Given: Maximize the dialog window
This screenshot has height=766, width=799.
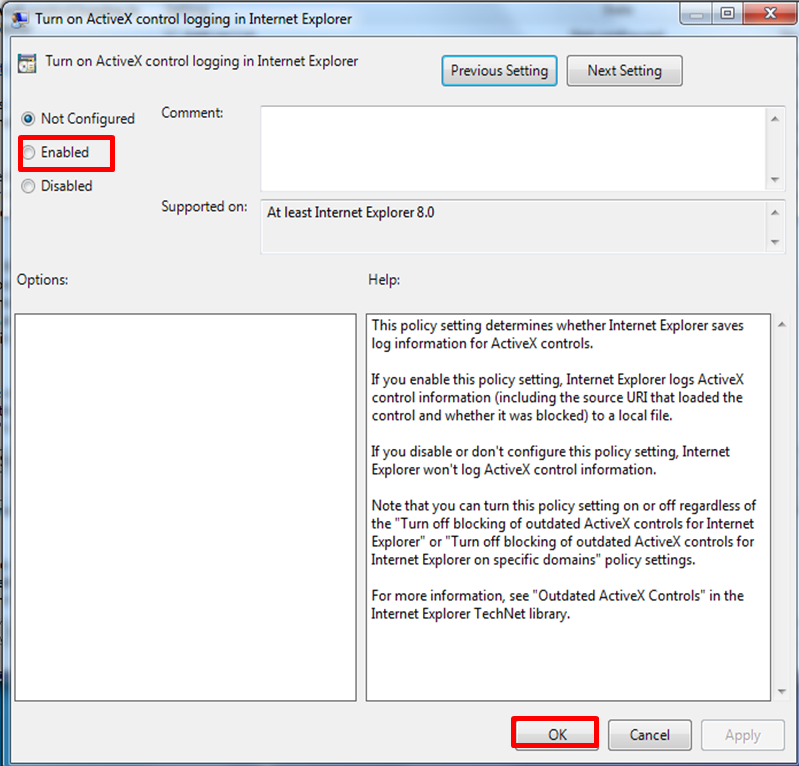Looking at the screenshot, I should [x=728, y=13].
